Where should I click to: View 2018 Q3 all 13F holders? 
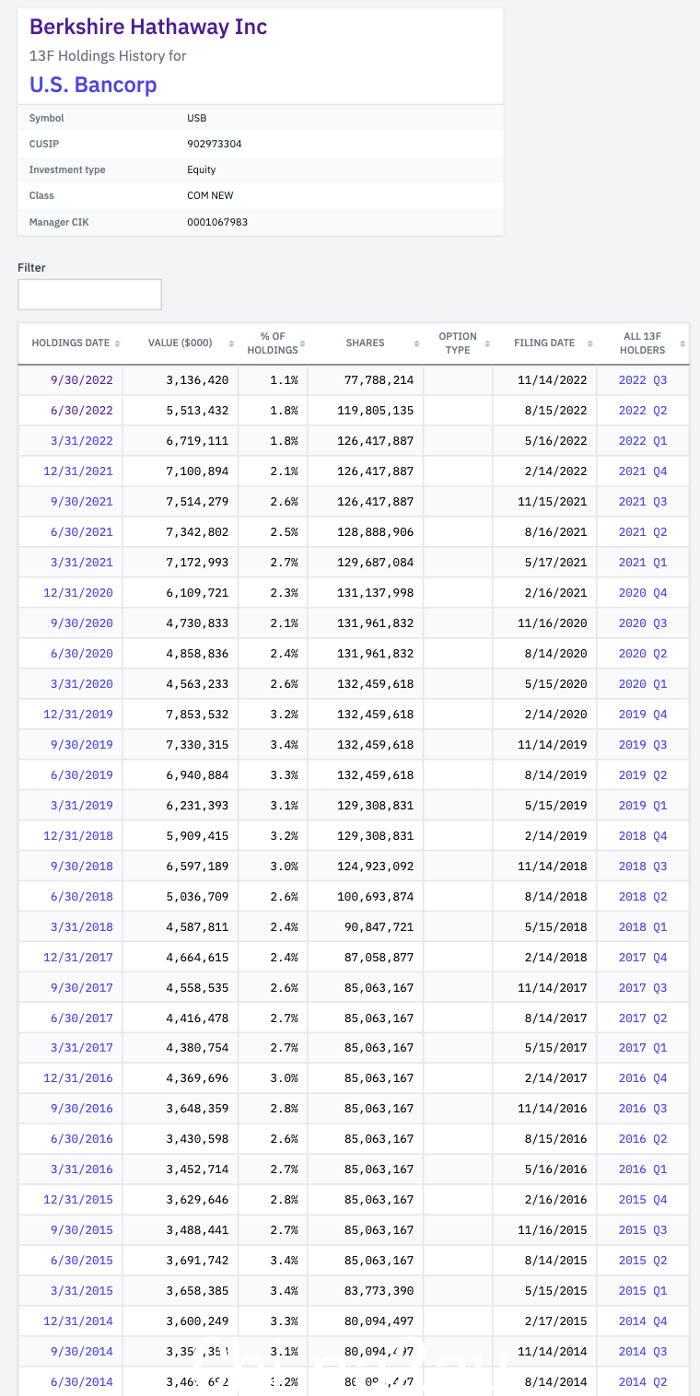click(x=642, y=866)
